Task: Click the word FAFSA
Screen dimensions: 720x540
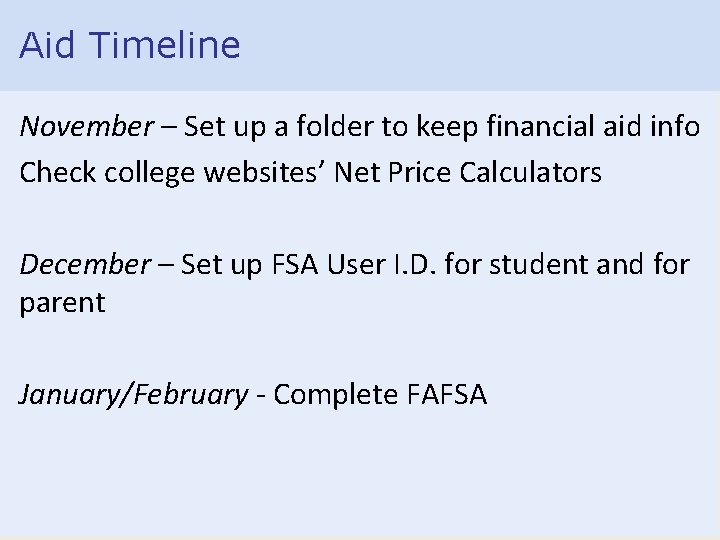Action: click(x=447, y=395)
